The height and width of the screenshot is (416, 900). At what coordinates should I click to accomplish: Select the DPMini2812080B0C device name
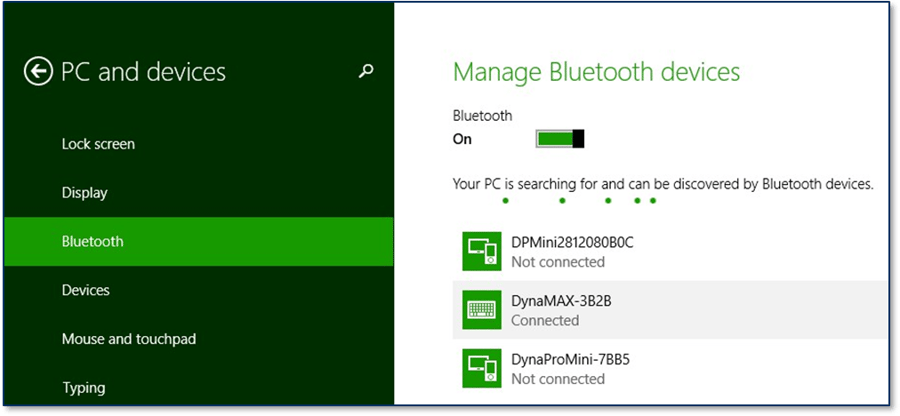(572, 242)
